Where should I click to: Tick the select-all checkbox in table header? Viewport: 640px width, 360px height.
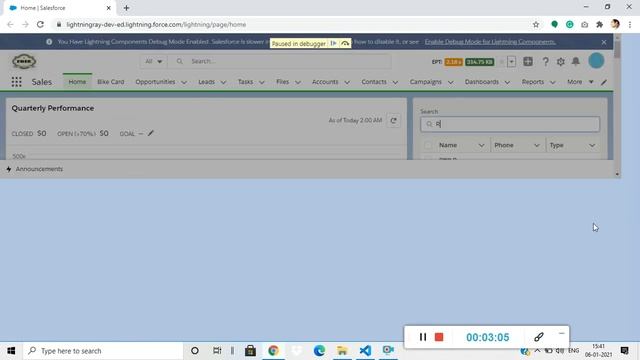428,145
